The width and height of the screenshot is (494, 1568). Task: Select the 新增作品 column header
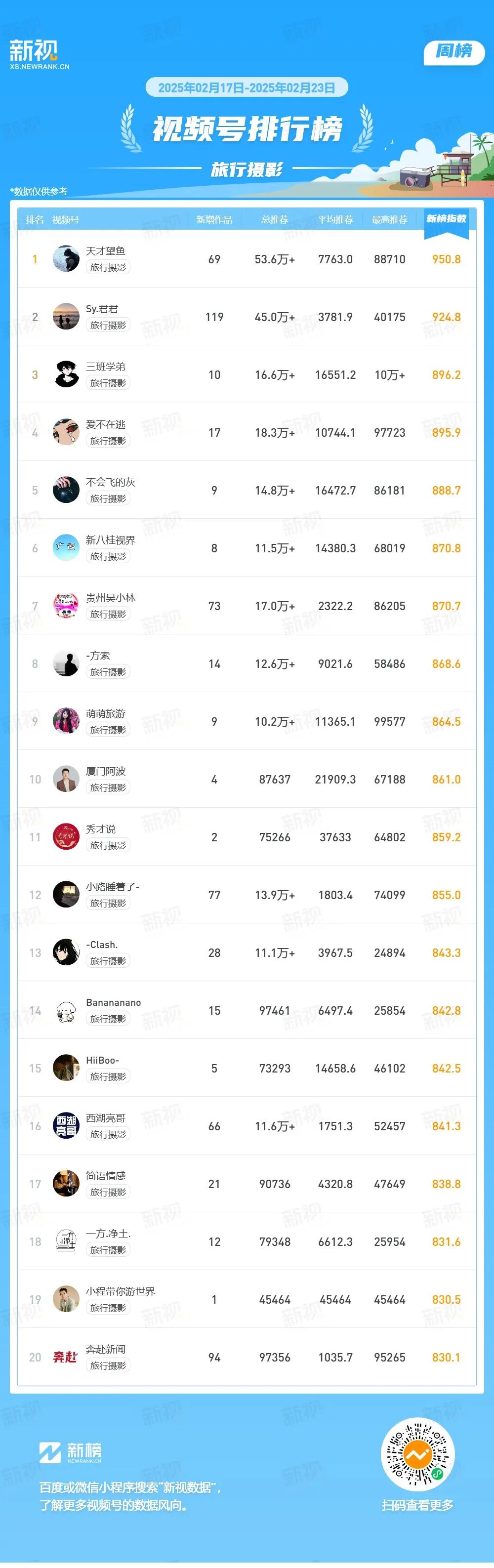click(214, 220)
